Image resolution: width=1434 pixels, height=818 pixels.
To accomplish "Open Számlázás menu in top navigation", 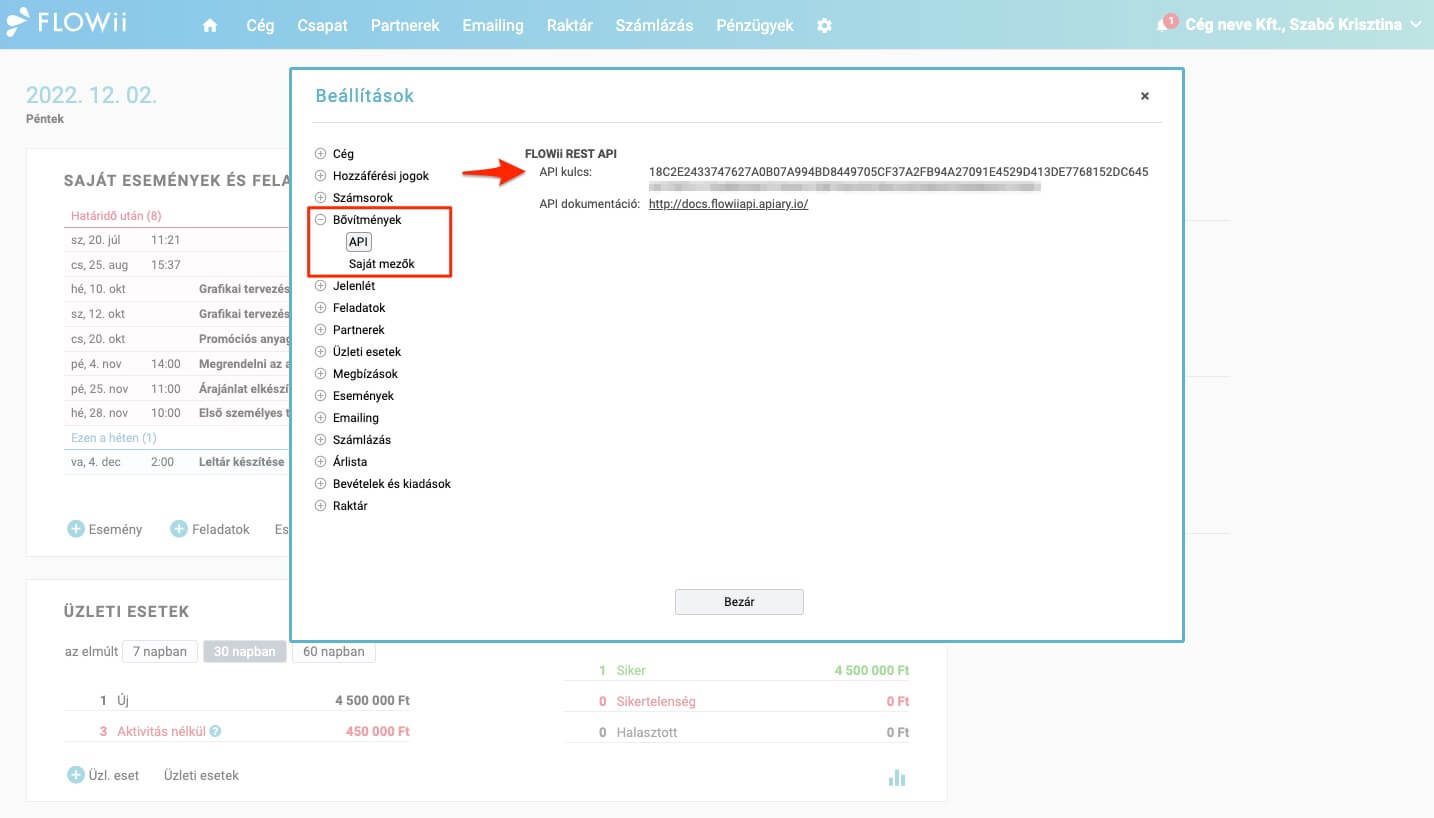I will (654, 26).
